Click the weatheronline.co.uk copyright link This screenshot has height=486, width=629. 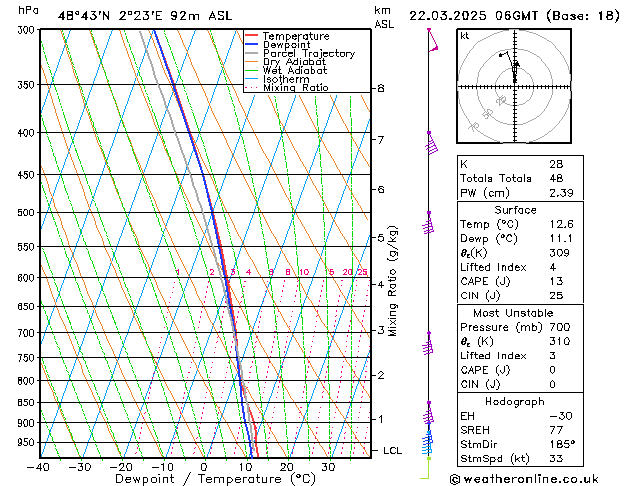524,479
